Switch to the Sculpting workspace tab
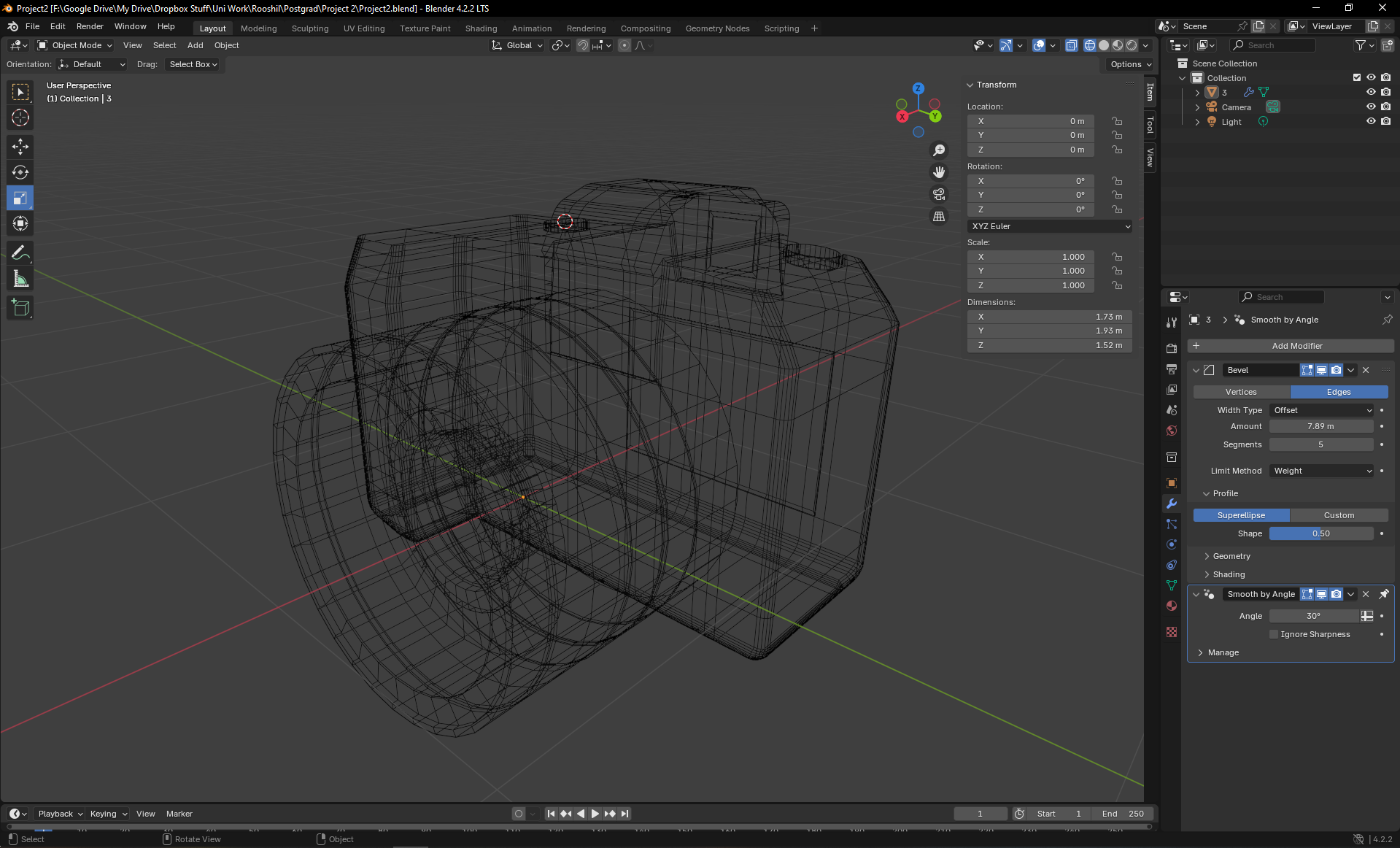The width and height of the screenshot is (1400, 848). pyautogui.click(x=310, y=28)
